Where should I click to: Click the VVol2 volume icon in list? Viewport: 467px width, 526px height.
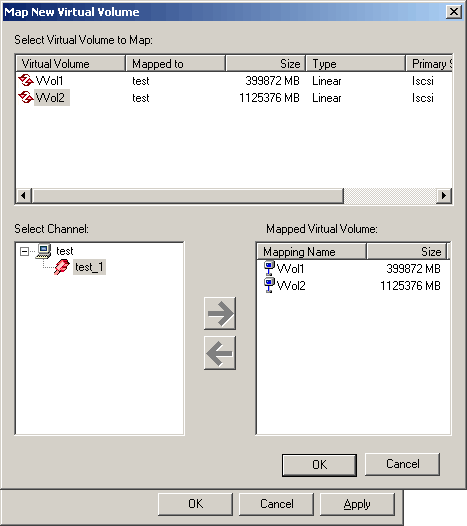click(26, 98)
